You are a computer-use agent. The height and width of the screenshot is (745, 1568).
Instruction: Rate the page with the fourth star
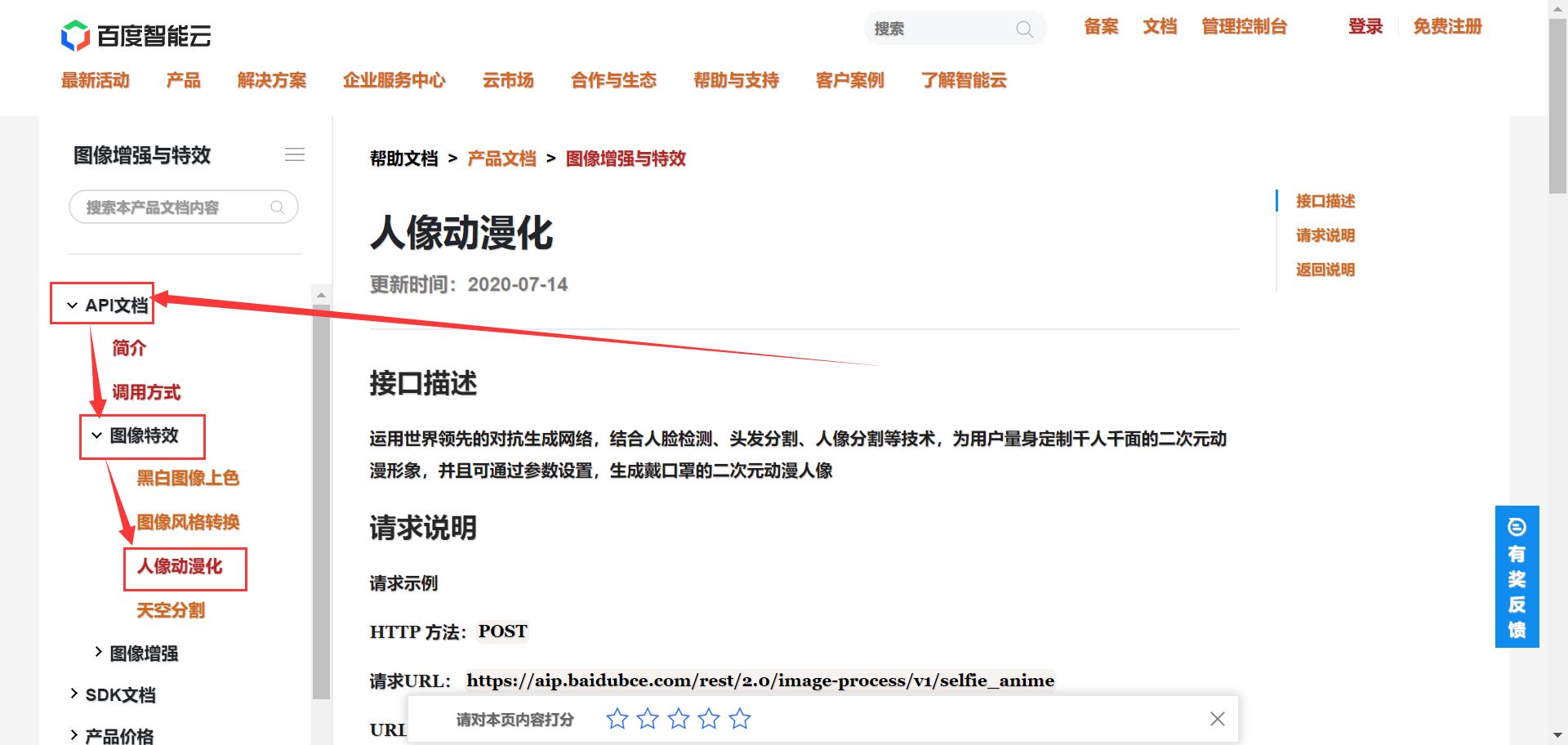[x=709, y=719]
